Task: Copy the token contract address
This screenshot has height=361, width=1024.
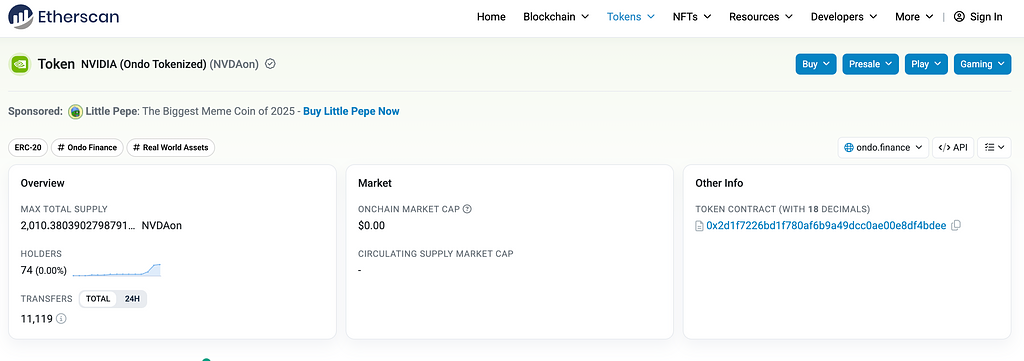Action: 956,226
